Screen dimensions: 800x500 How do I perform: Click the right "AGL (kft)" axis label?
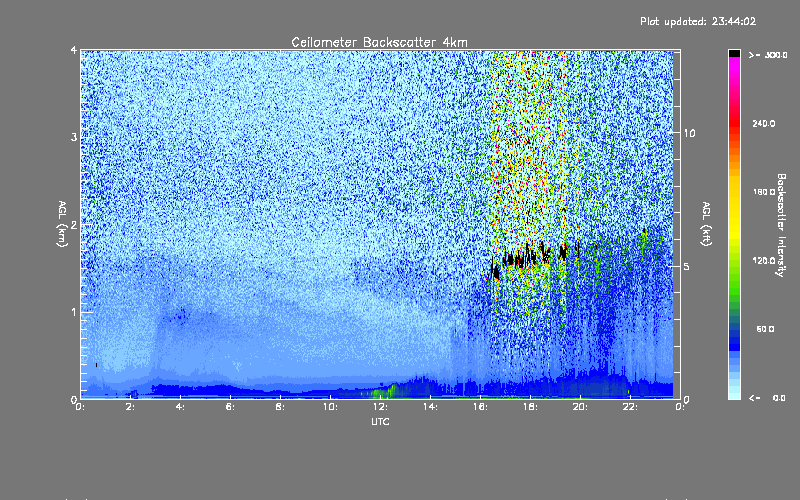point(706,223)
